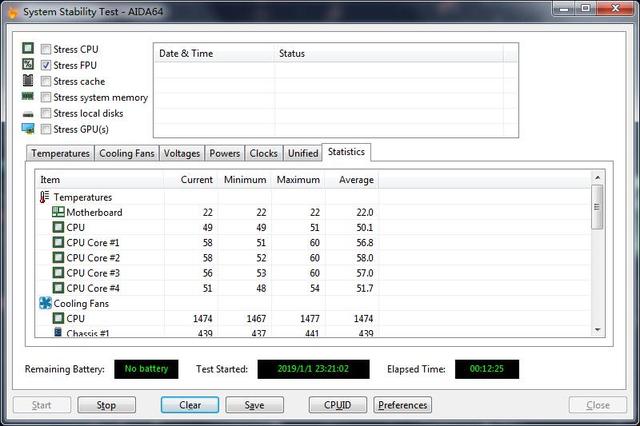Select the Temperatures group label

pos(83,197)
